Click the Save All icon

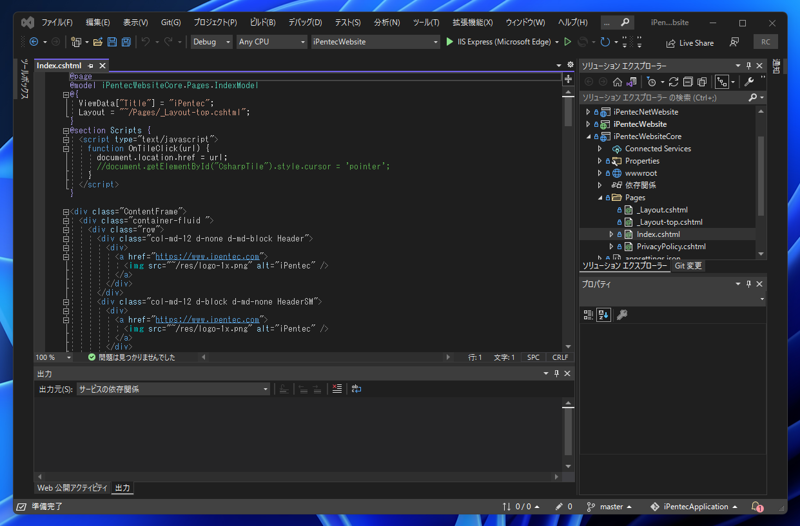click(x=126, y=42)
